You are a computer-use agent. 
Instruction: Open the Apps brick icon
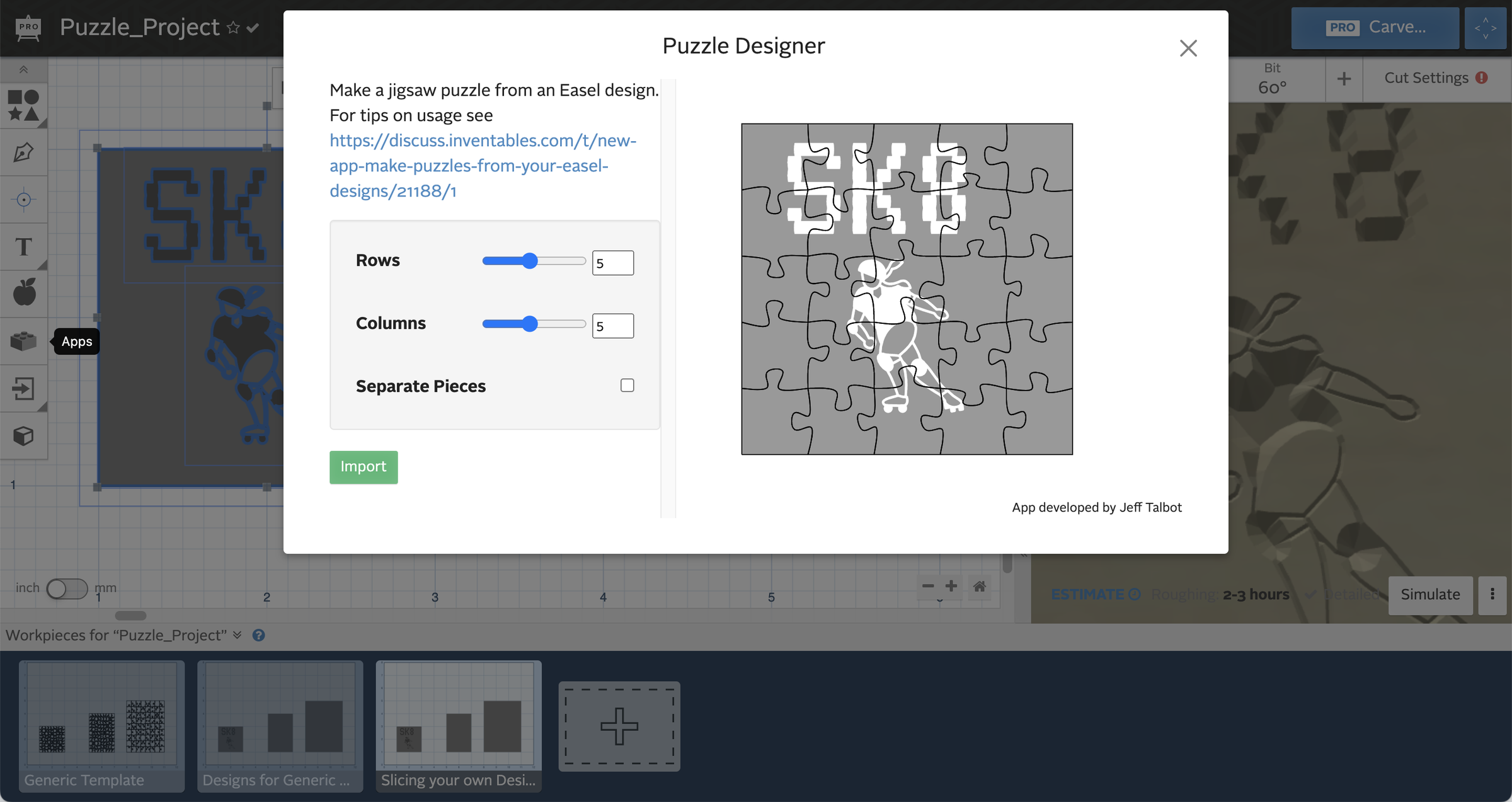coord(24,341)
